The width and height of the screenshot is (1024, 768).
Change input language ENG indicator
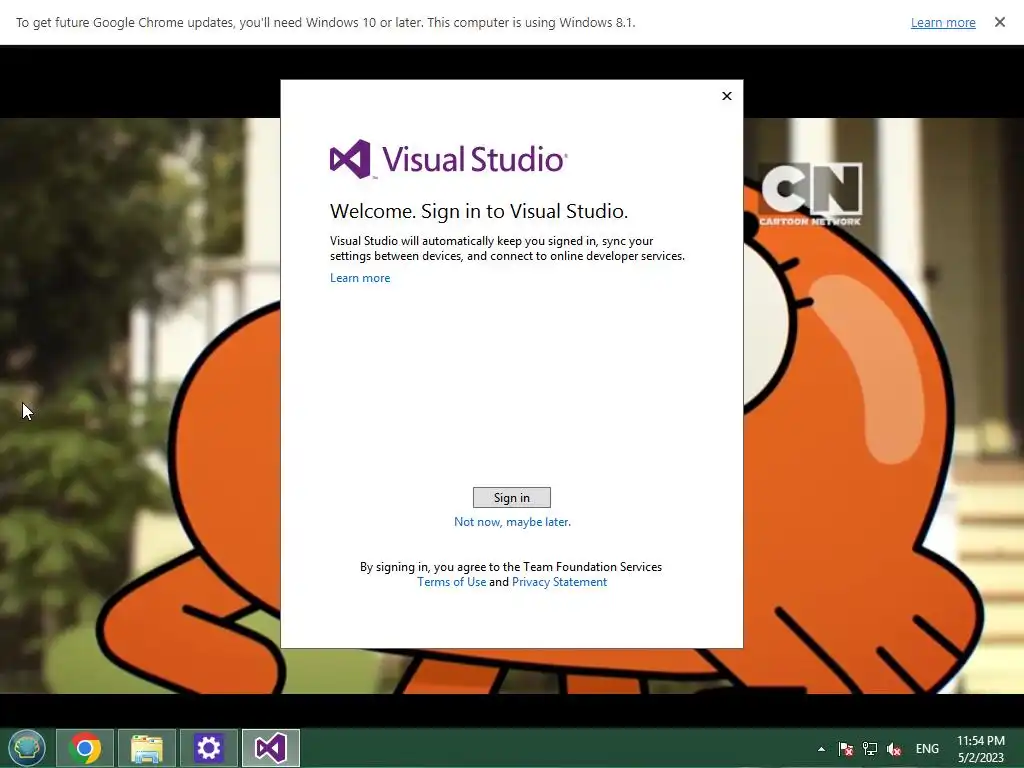pyautogui.click(x=927, y=749)
